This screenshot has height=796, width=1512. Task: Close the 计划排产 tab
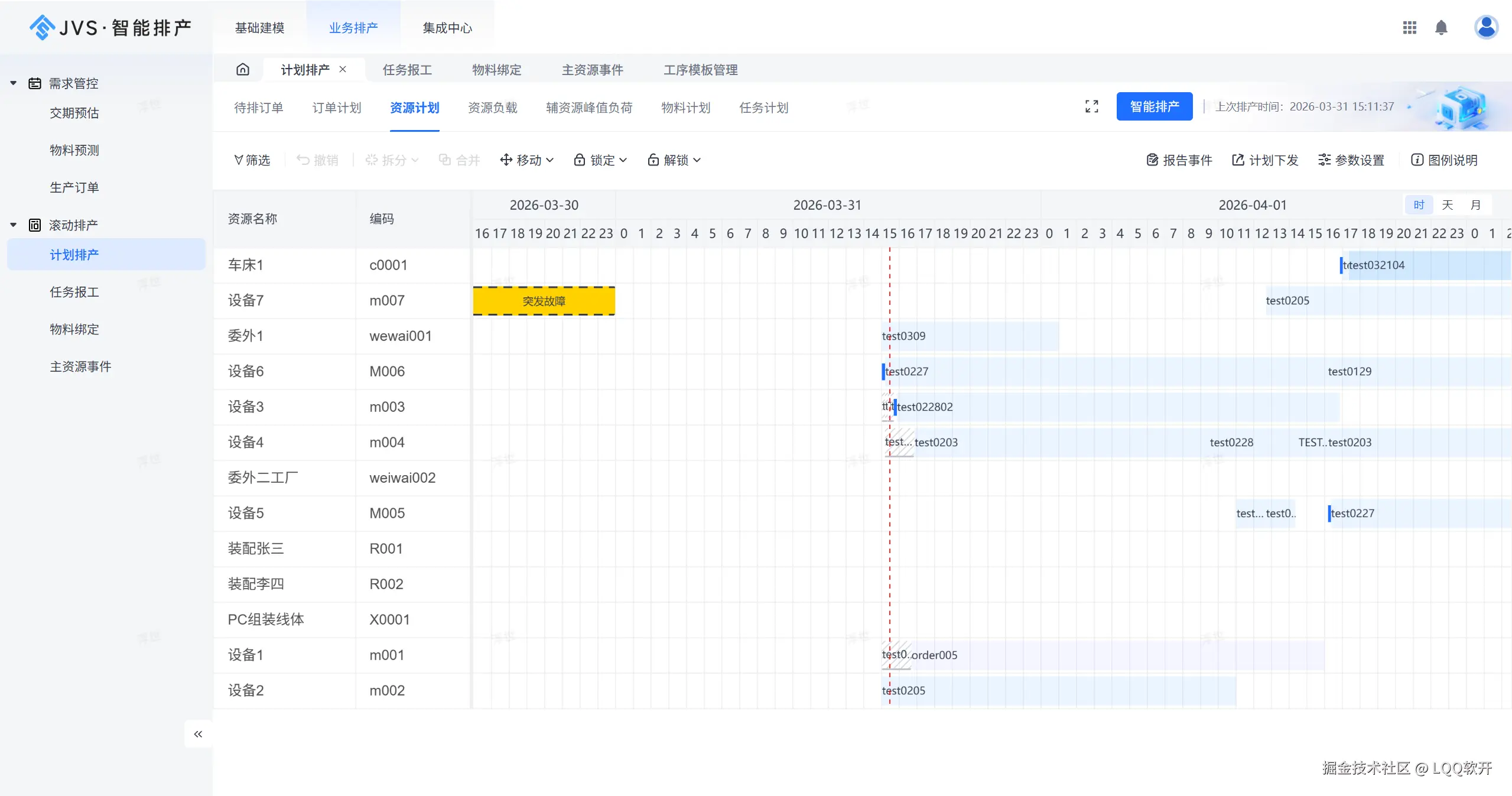343,69
